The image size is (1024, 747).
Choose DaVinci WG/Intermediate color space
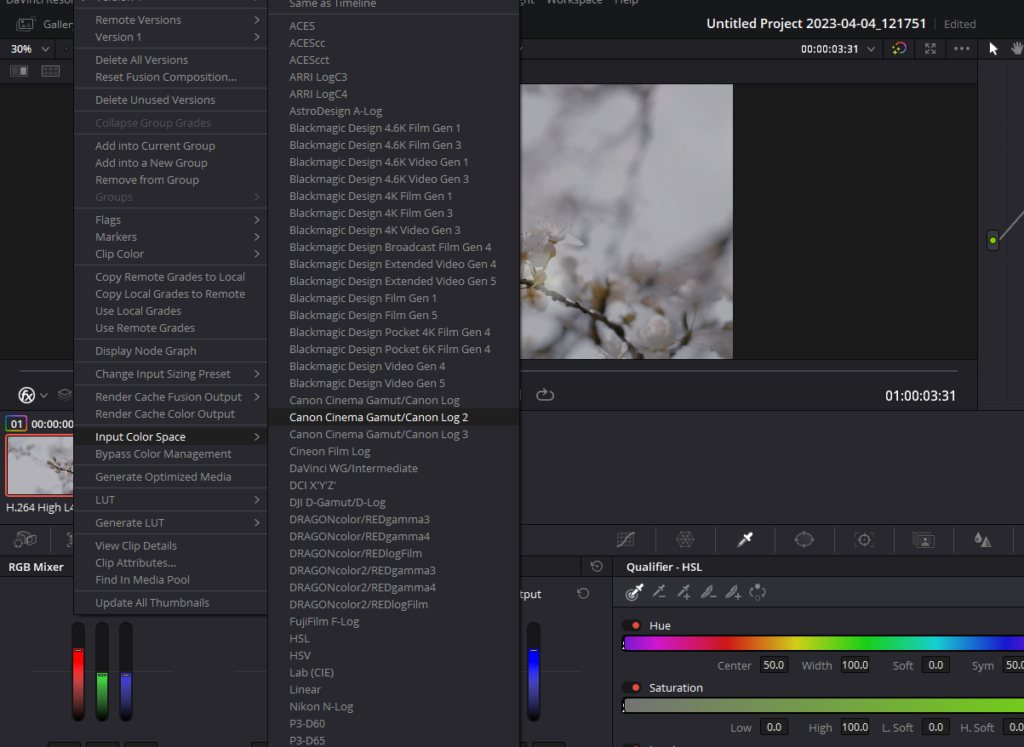pos(394,468)
